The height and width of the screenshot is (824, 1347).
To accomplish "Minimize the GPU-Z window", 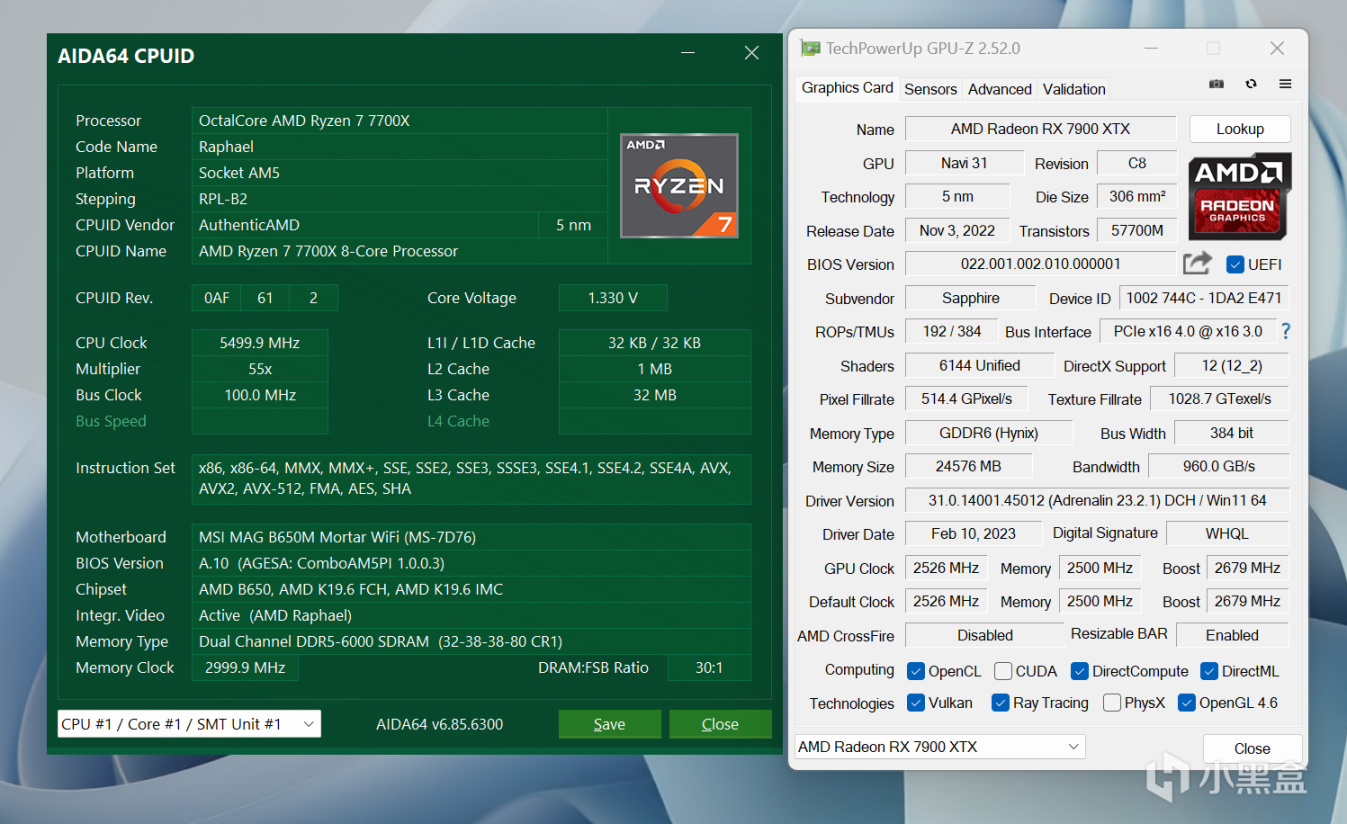I will pos(1150,48).
